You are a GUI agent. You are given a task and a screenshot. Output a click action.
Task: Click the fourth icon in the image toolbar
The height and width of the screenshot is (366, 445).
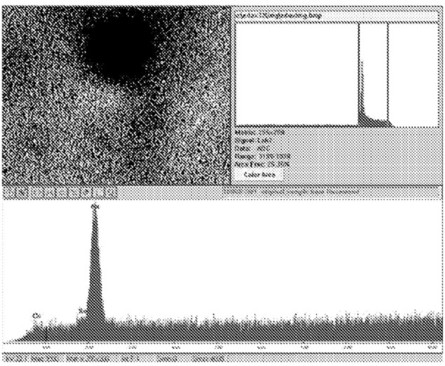[49, 192]
